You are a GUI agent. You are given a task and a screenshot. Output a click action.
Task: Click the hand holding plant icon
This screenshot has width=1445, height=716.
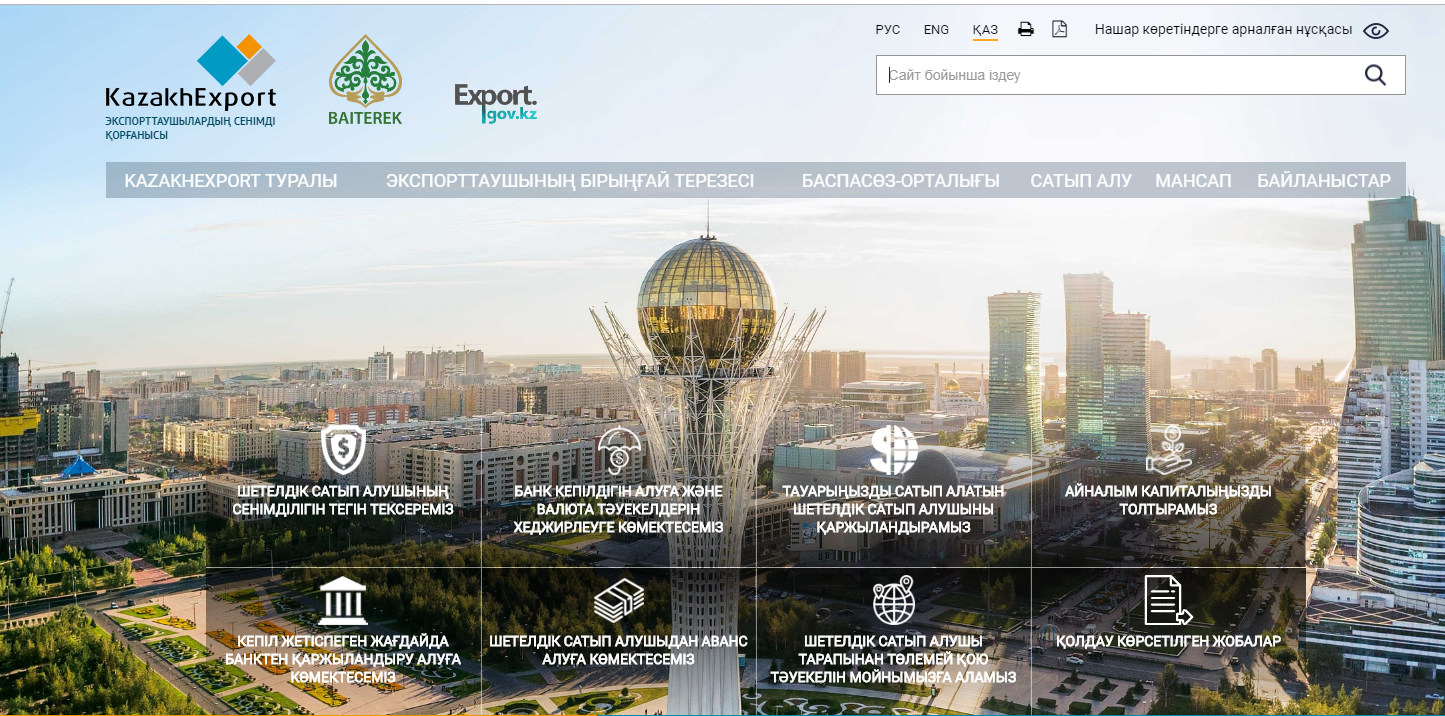pos(1168,450)
